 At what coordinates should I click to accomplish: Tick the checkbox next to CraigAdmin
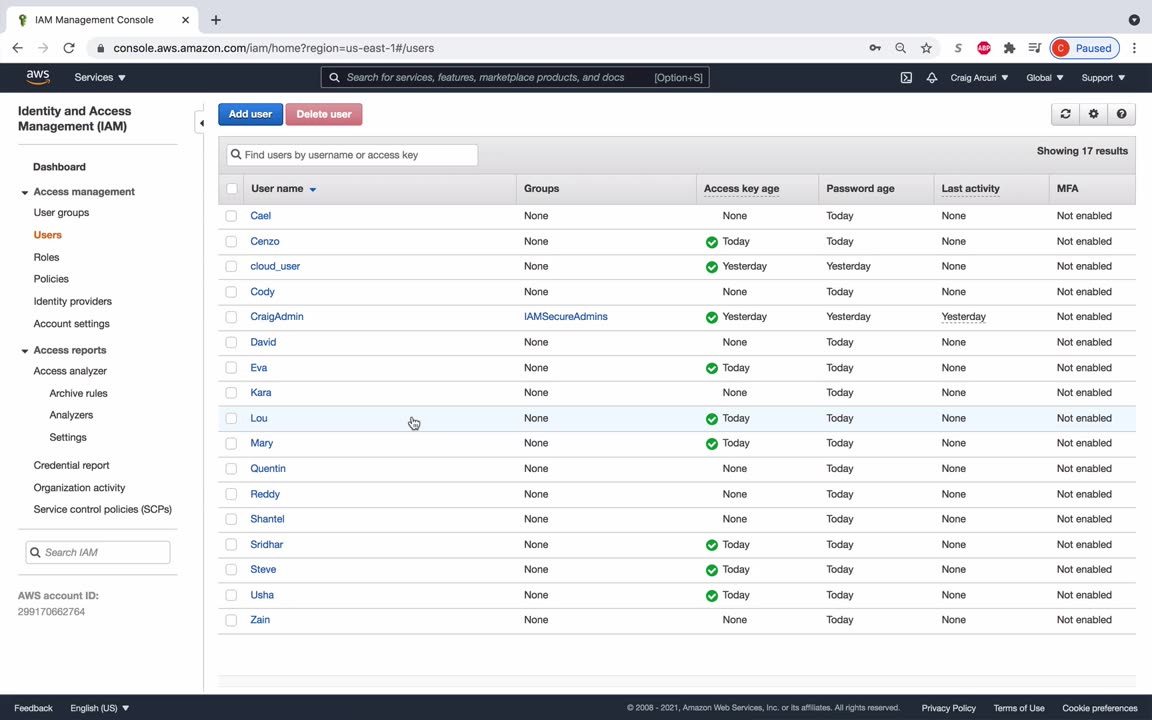tap(231, 317)
